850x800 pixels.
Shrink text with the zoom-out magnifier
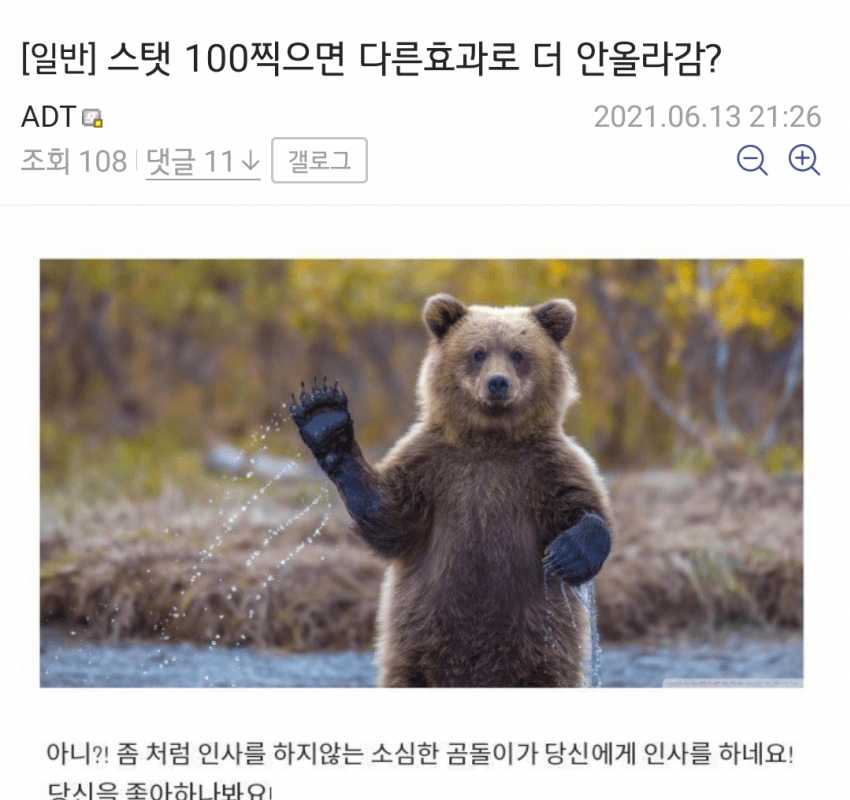pyautogui.click(x=752, y=160)
